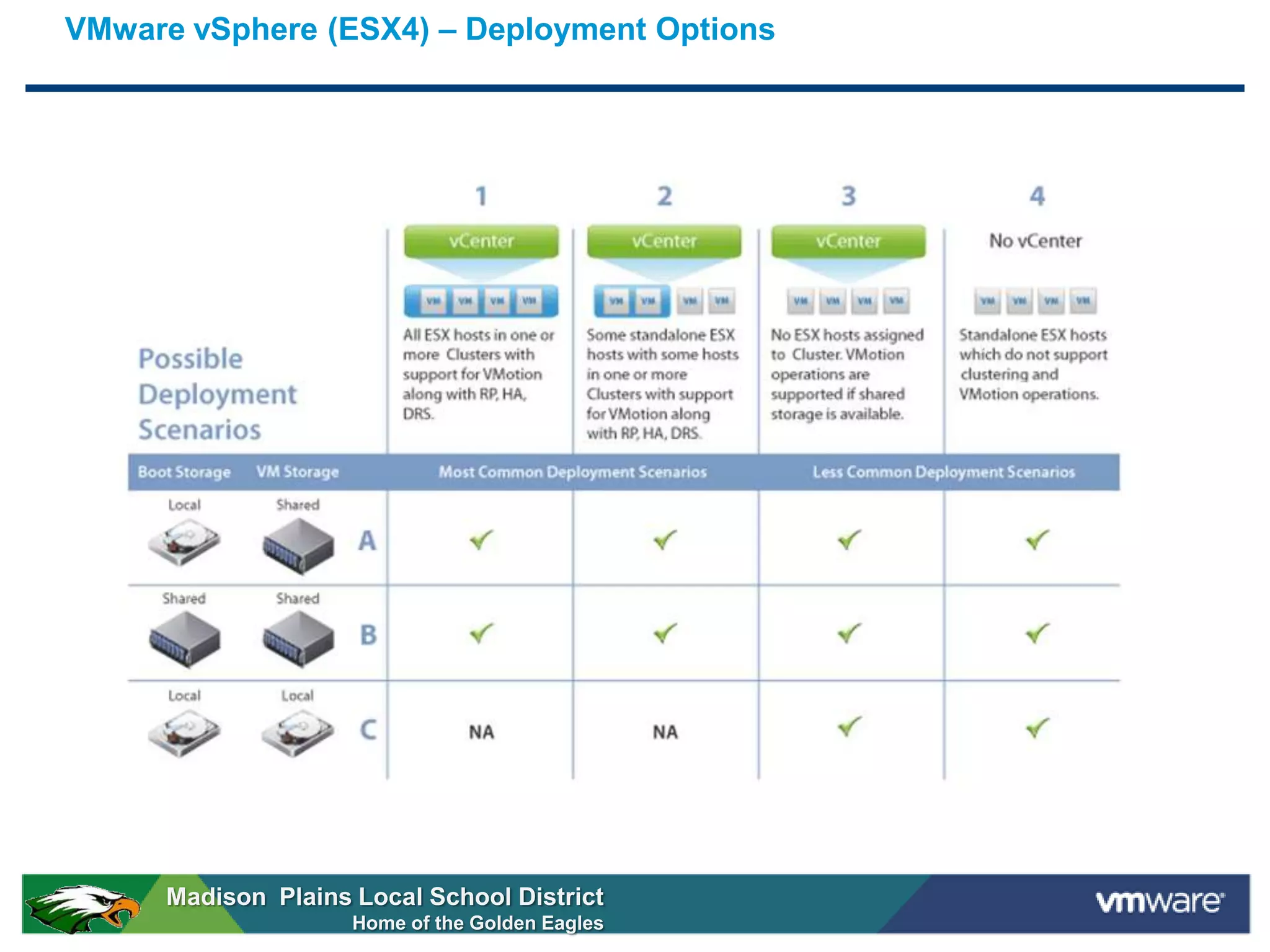Click the checkmark for row B scenario 1

pos(481,633)
